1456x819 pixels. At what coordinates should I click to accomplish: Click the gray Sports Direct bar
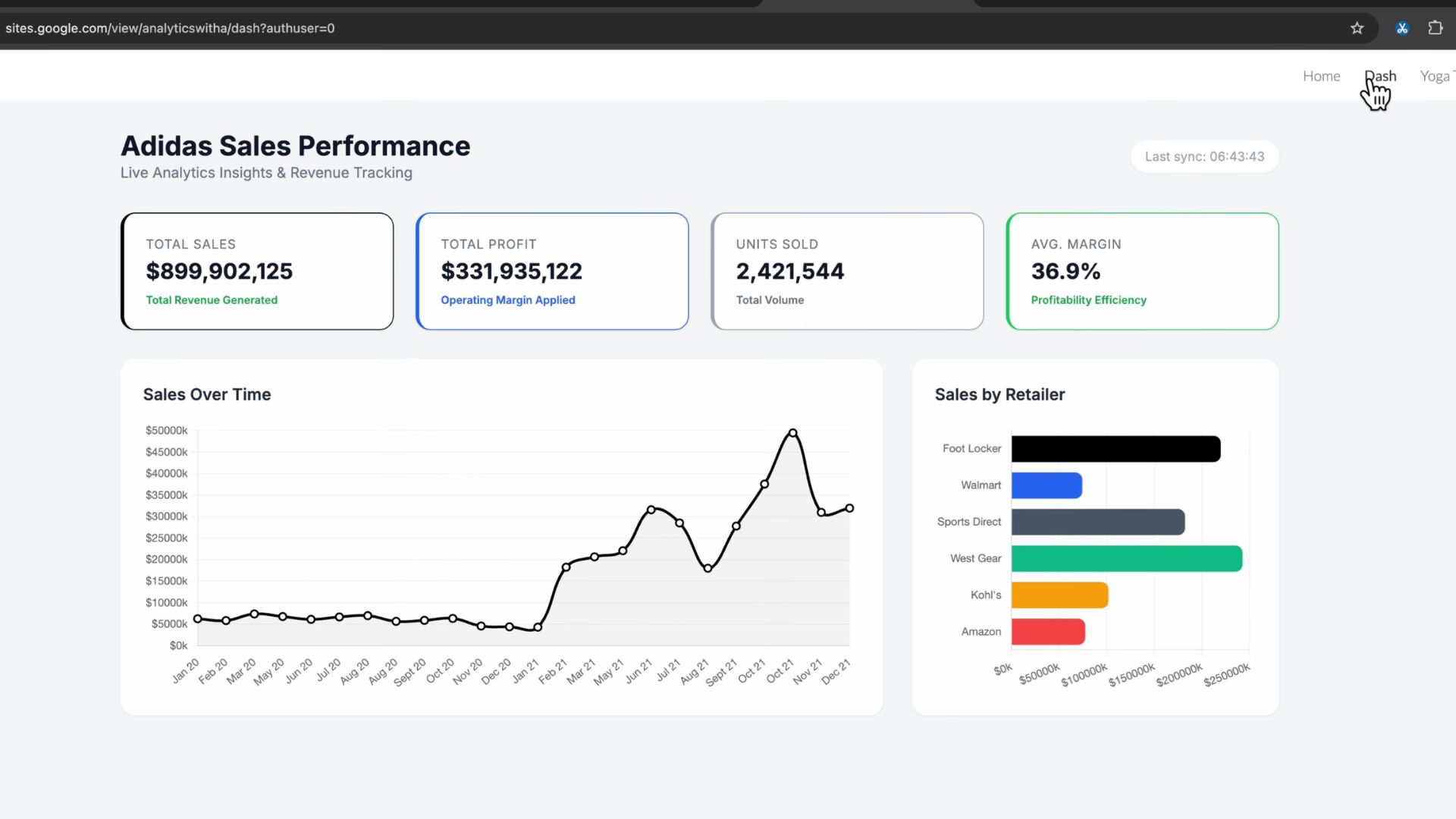[1097, 522]
